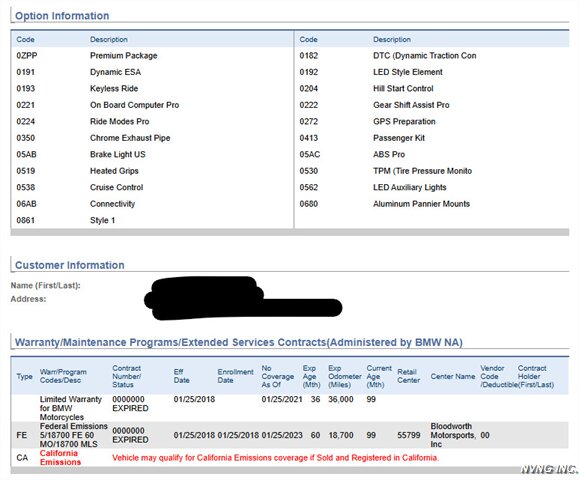Click the Federal Emissions program description

point(73,435)
